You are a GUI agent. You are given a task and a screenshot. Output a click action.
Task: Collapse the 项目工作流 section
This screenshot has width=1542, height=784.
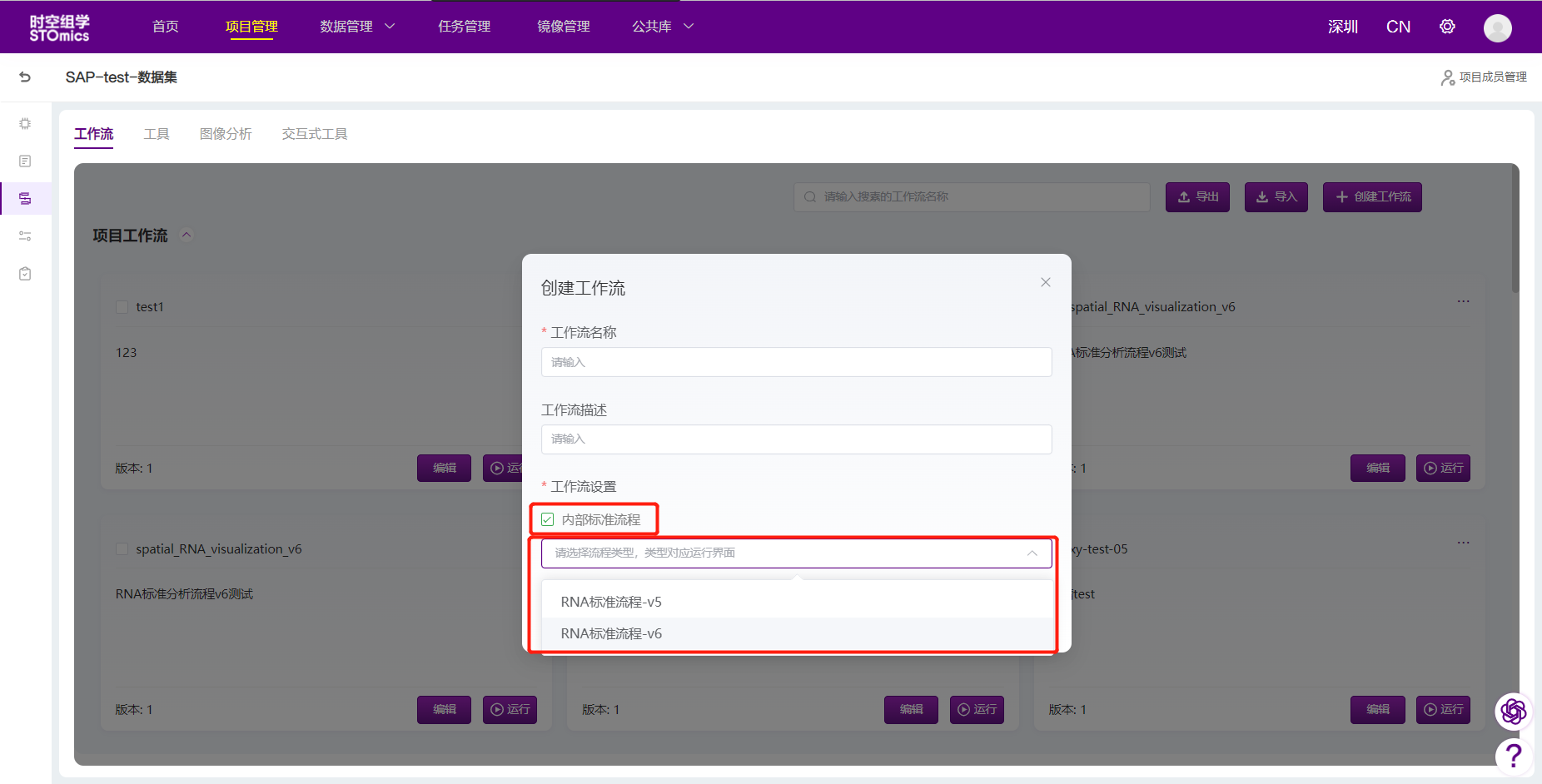[187, 236]
